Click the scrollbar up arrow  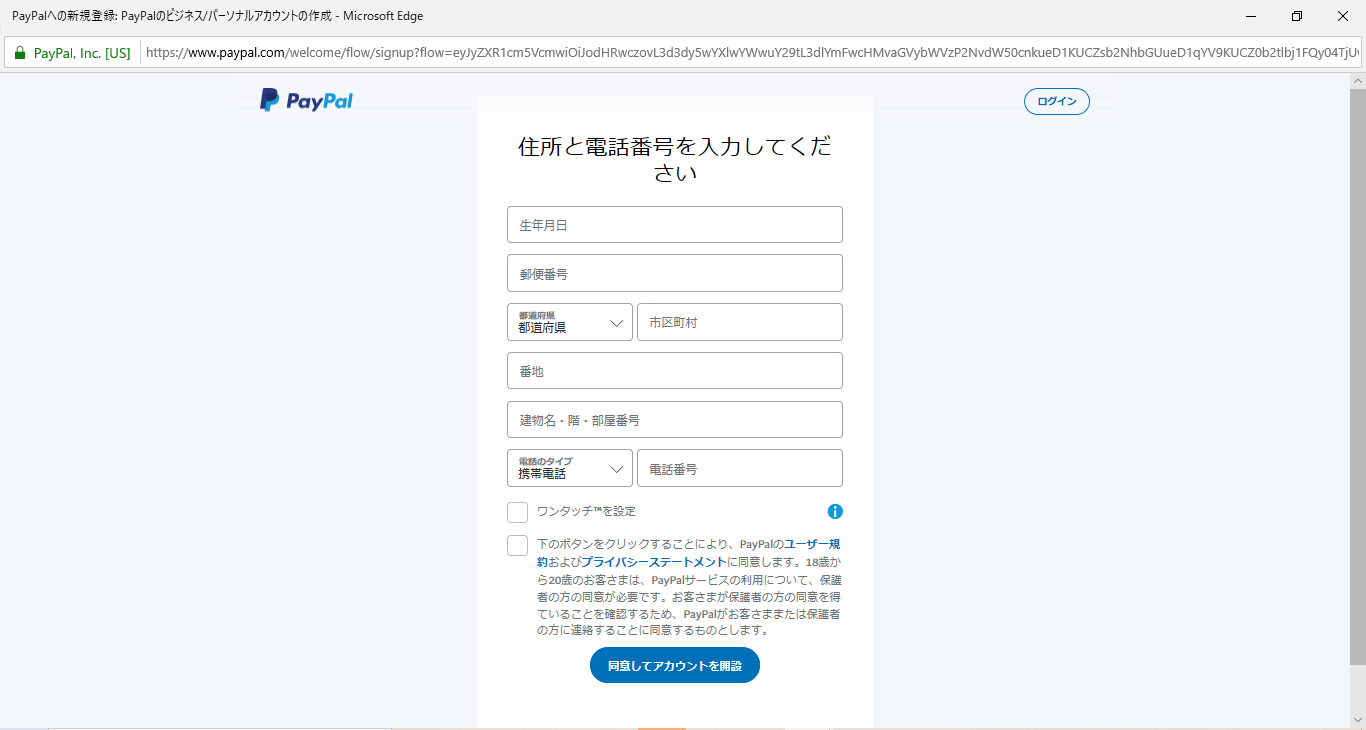1357,81
